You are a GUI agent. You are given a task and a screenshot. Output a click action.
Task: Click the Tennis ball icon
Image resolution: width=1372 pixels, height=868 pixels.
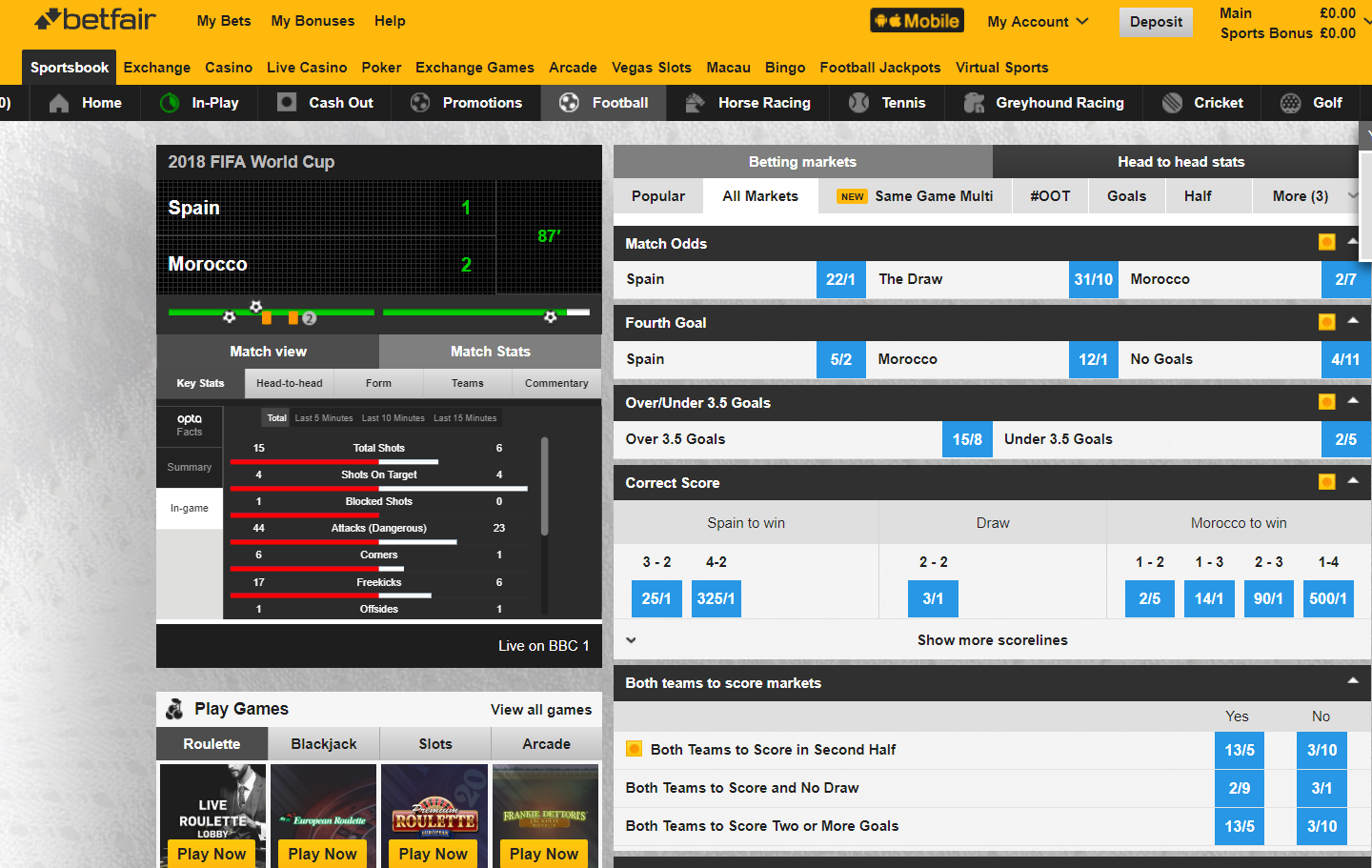(858, 103)
